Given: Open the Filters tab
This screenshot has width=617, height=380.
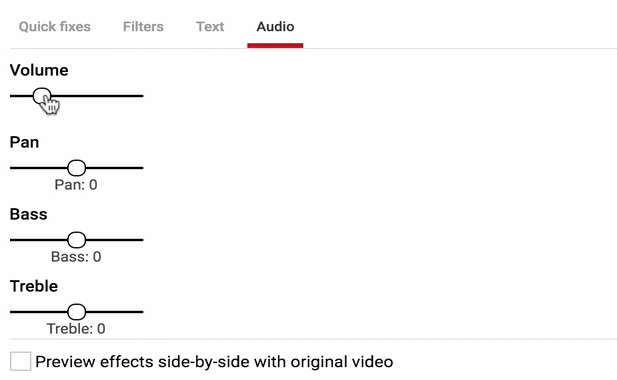Looking at the screenshot, I should point(143,27).
